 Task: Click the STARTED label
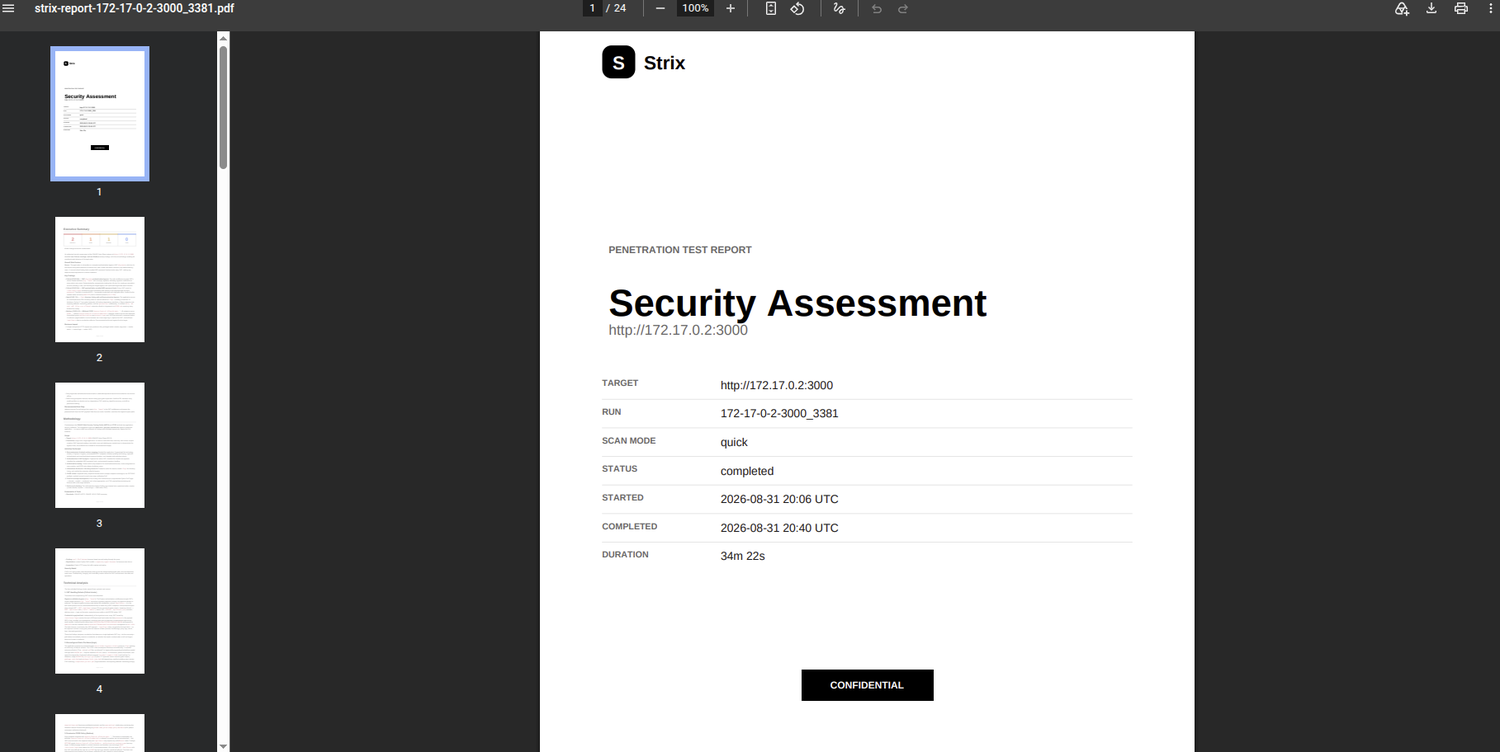click(623, 498)
